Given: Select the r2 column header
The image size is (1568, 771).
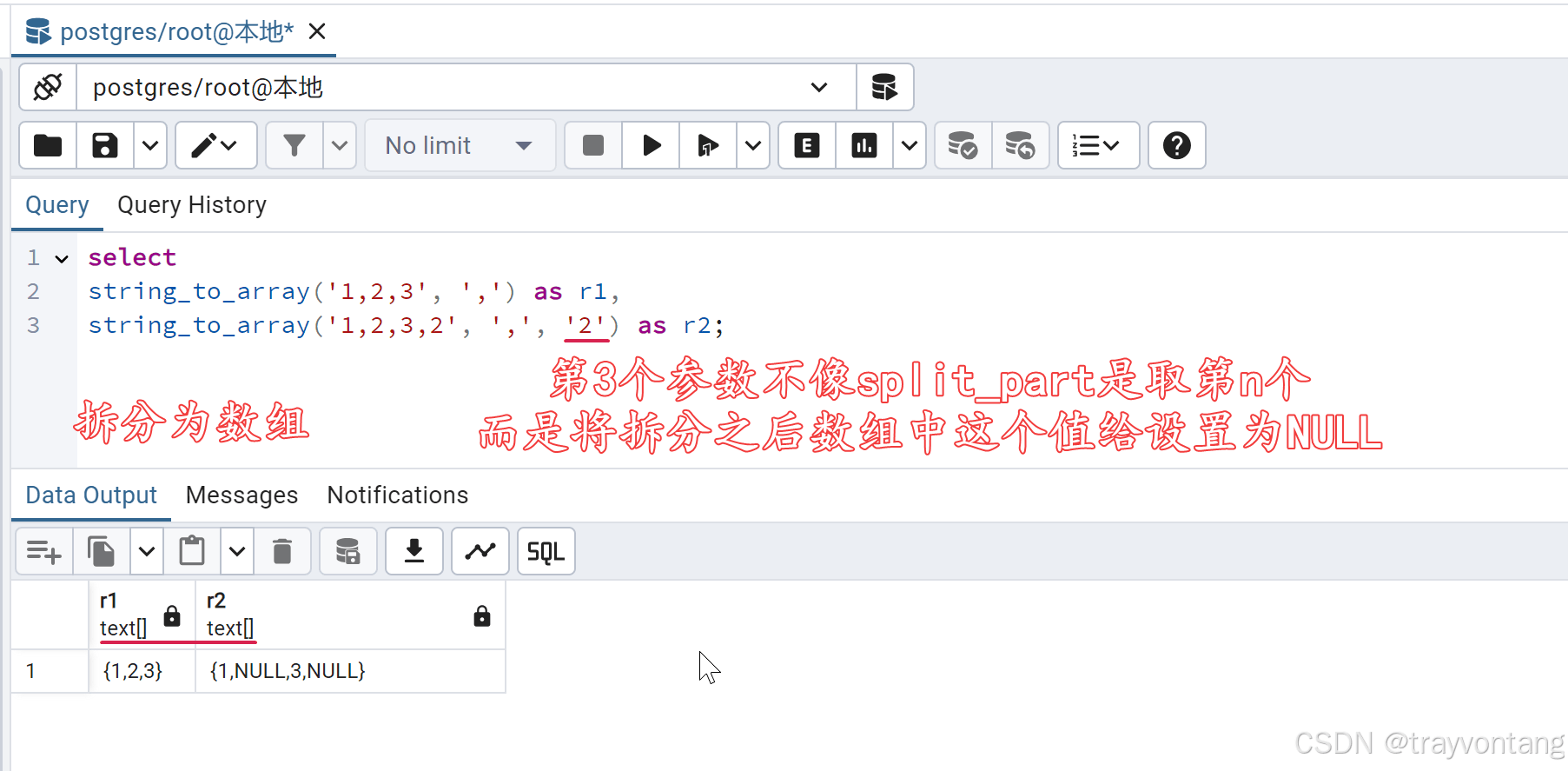Looking at the screenshot, I should (x=350, y=615).
